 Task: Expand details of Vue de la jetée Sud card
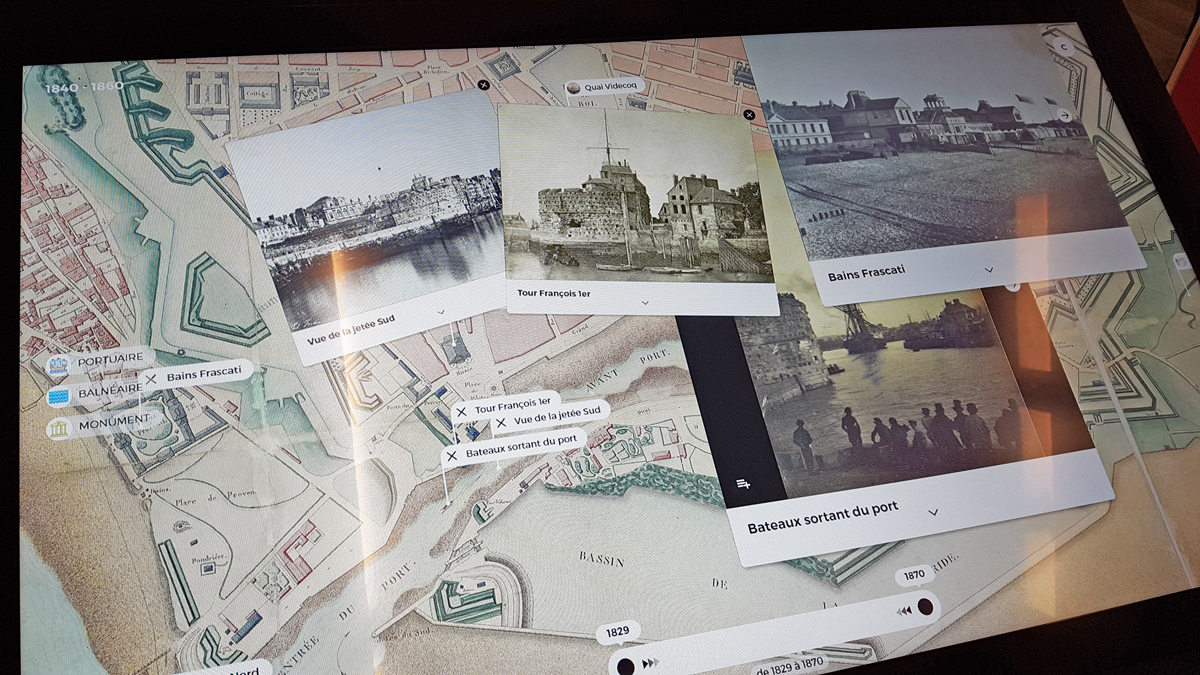[x=441, y=312]
